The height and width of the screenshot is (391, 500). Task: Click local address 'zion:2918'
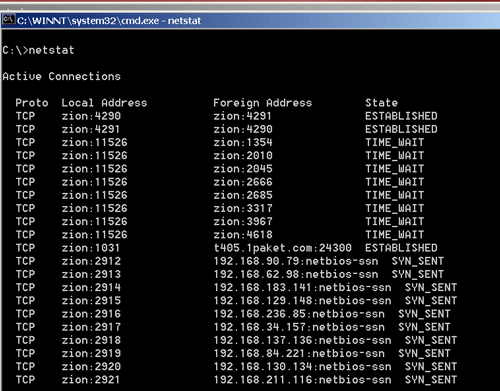(x=91, y=340)
